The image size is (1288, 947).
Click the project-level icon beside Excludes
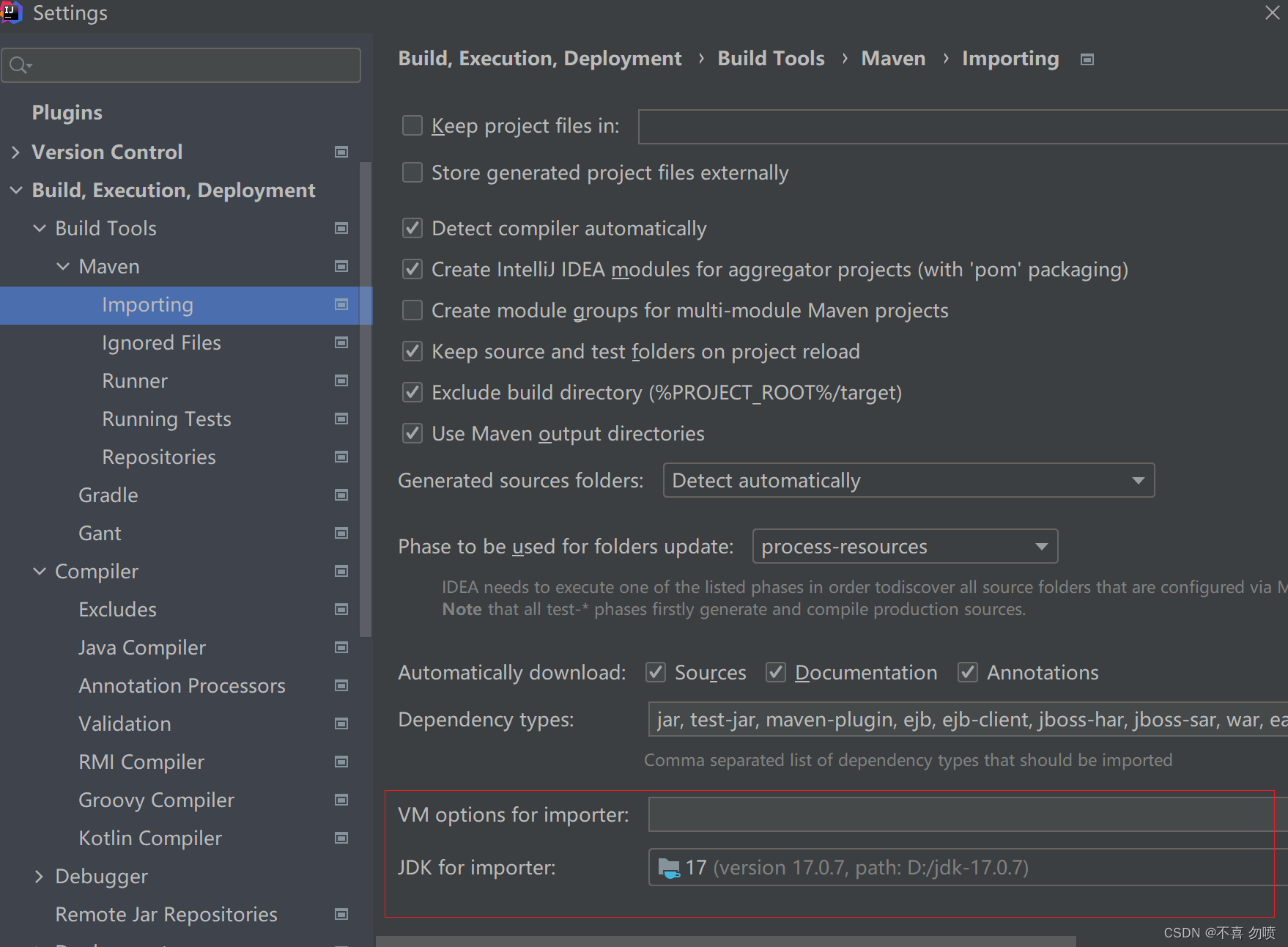tap(341, 609)
